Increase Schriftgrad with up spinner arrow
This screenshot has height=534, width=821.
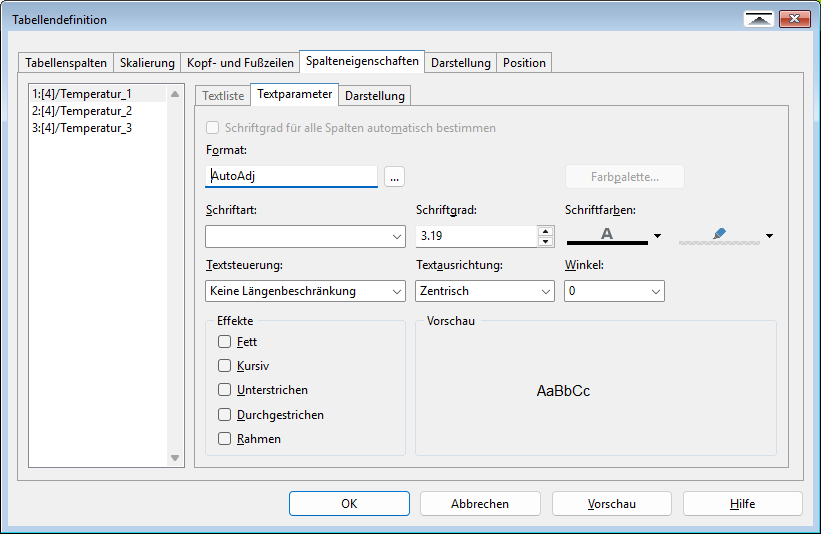pyautogui.click(x=545, y=231)
